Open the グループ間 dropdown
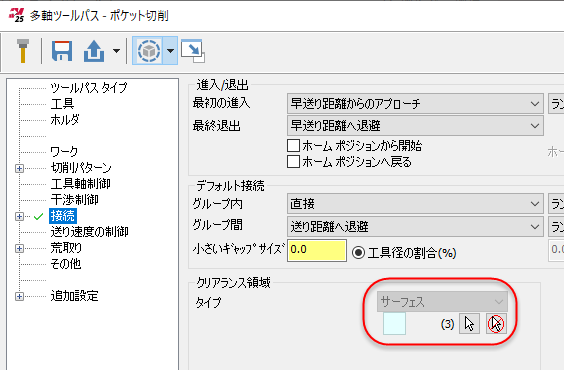564x370 pixels. pyautogui.click(x=415, y=227)
